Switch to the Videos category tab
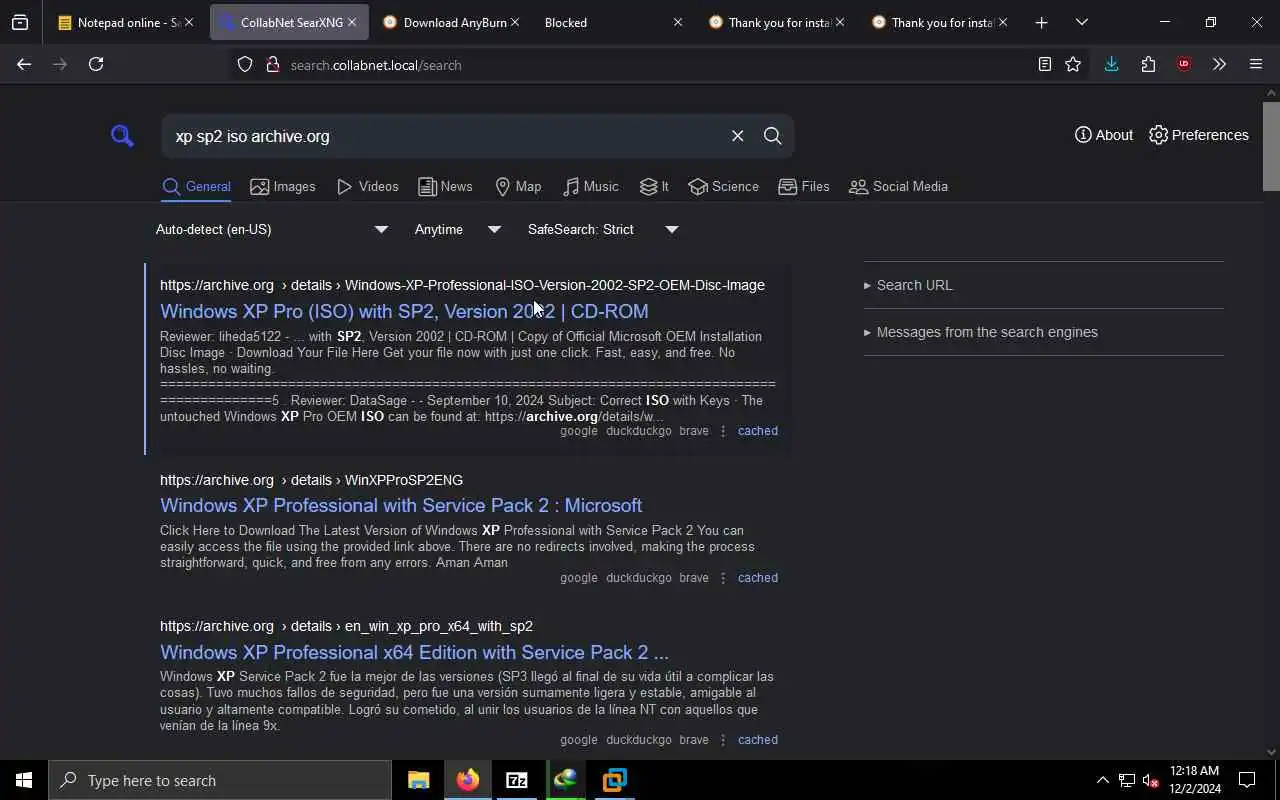Screen dimensions: 1280x800 [368, 186]
